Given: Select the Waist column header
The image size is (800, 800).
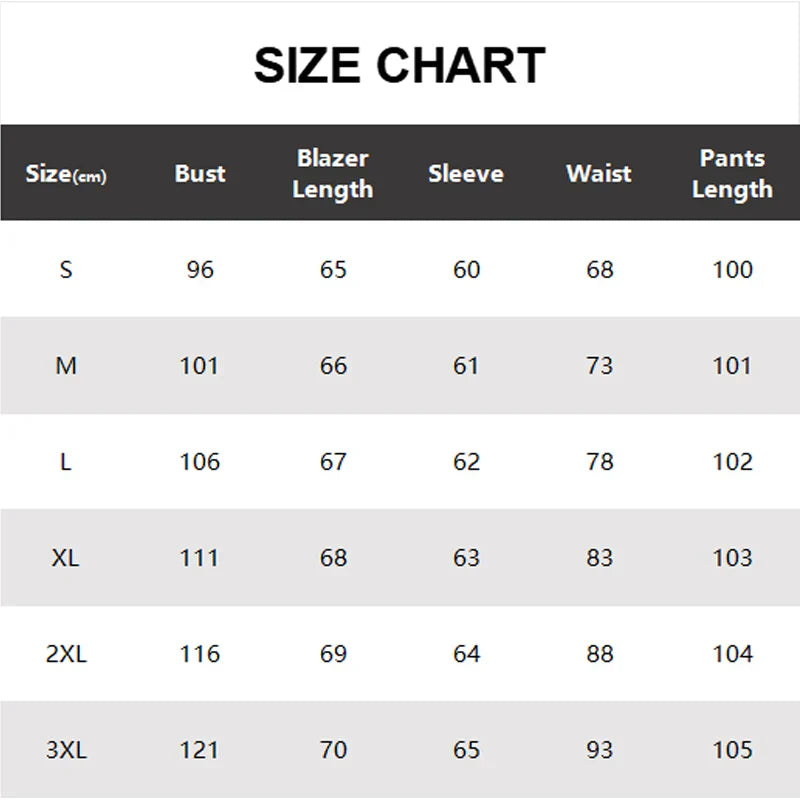Looking at the screenshot, I should click(x=599, y=173).
